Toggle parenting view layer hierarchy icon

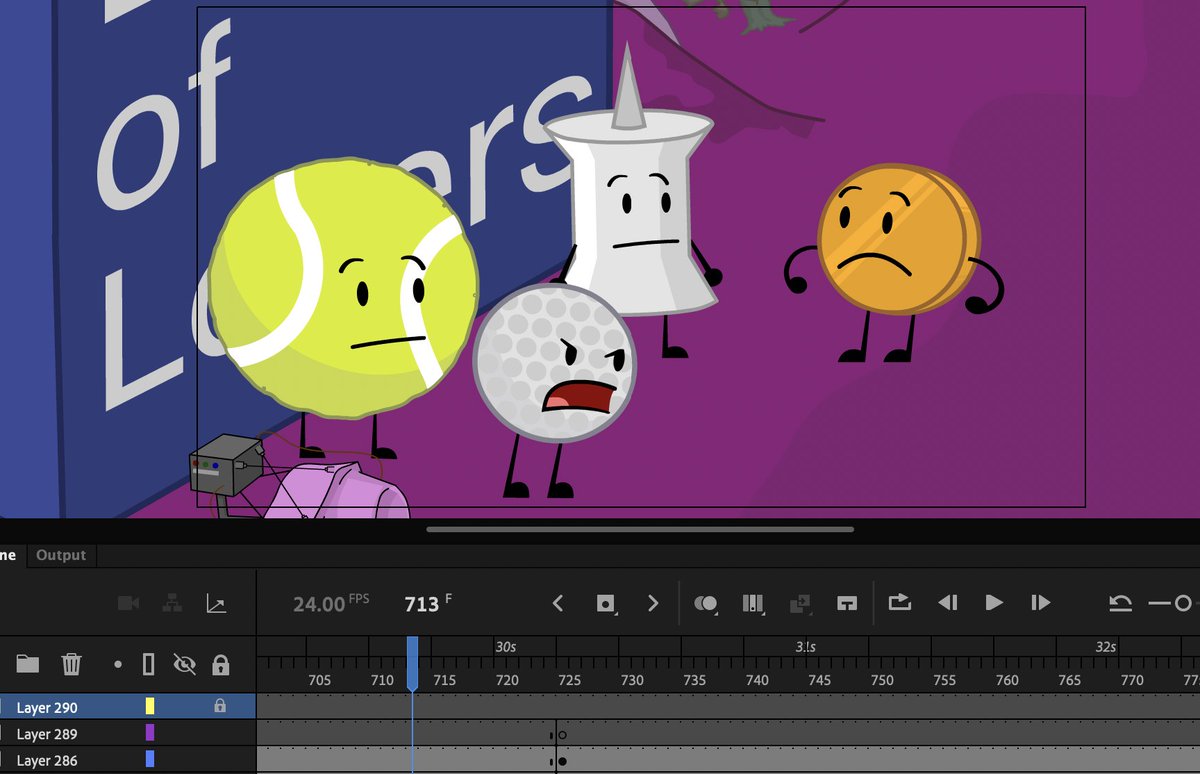click(x=172, y=603)
